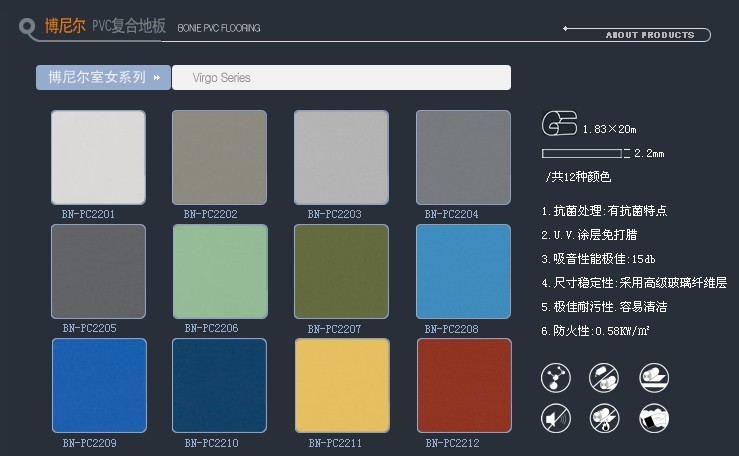Viewport: 739px width, 456px height.
Task: Select the dark navy BN-PC2210 swatch
Action: [x=220, y=385]
